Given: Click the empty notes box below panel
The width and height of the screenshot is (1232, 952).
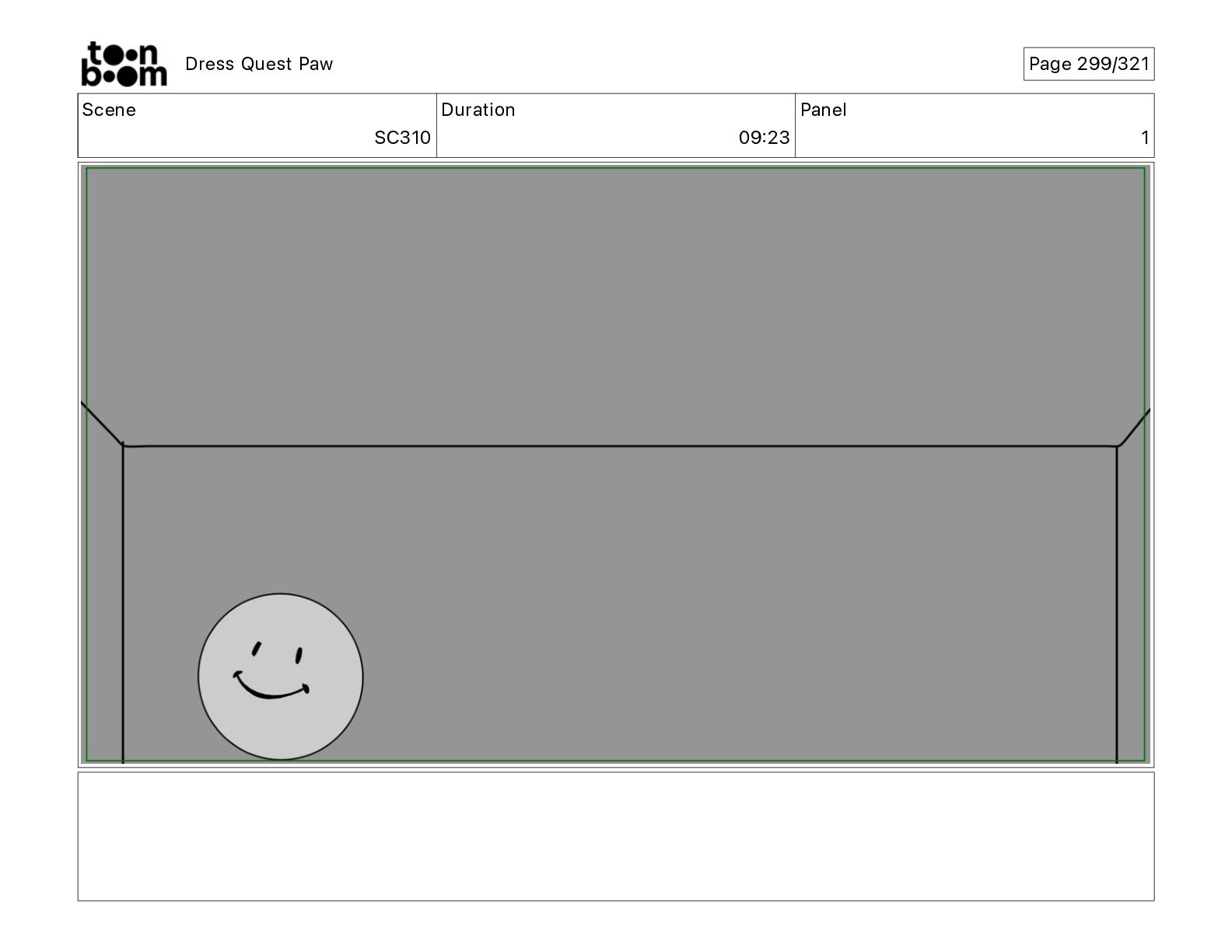Looking at the screenshot, I should (616, 836).
